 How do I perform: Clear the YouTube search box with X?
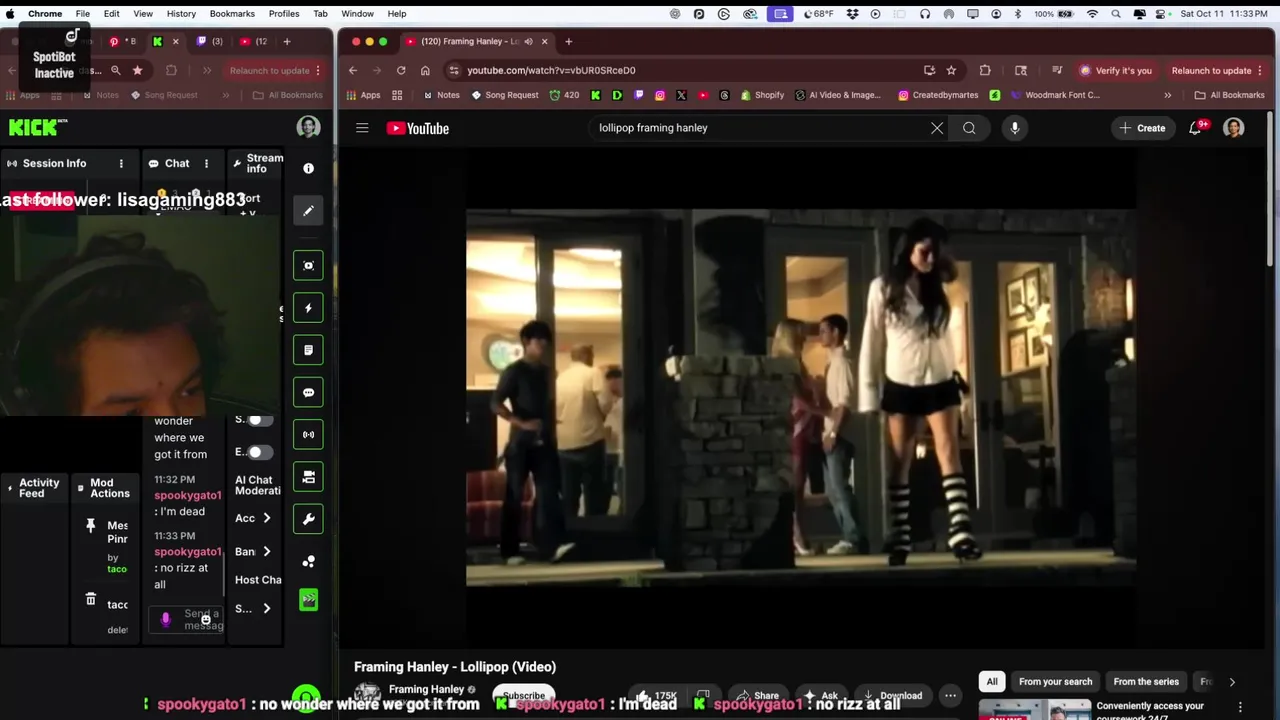pyautogui.click(x=937, y=128)
